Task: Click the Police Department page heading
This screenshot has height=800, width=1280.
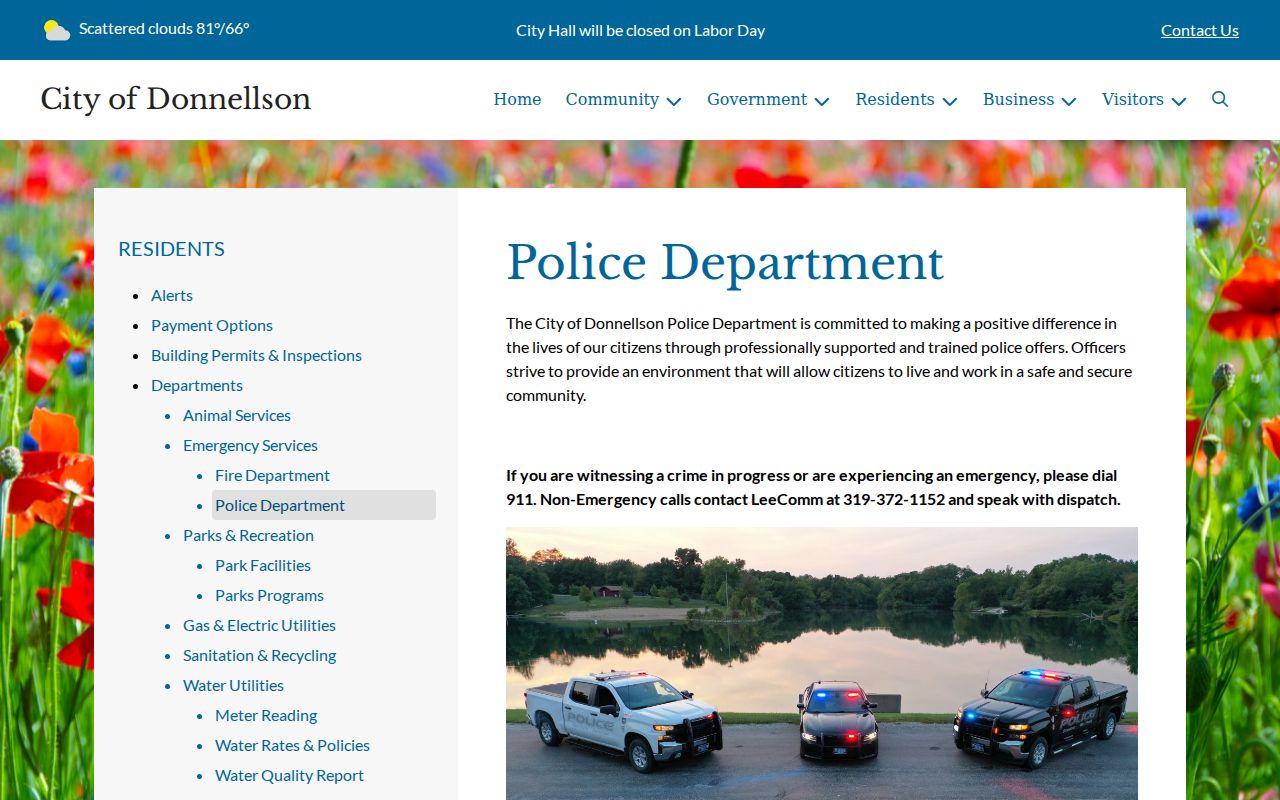Action: pyautogui.click(x=725, y=263)
